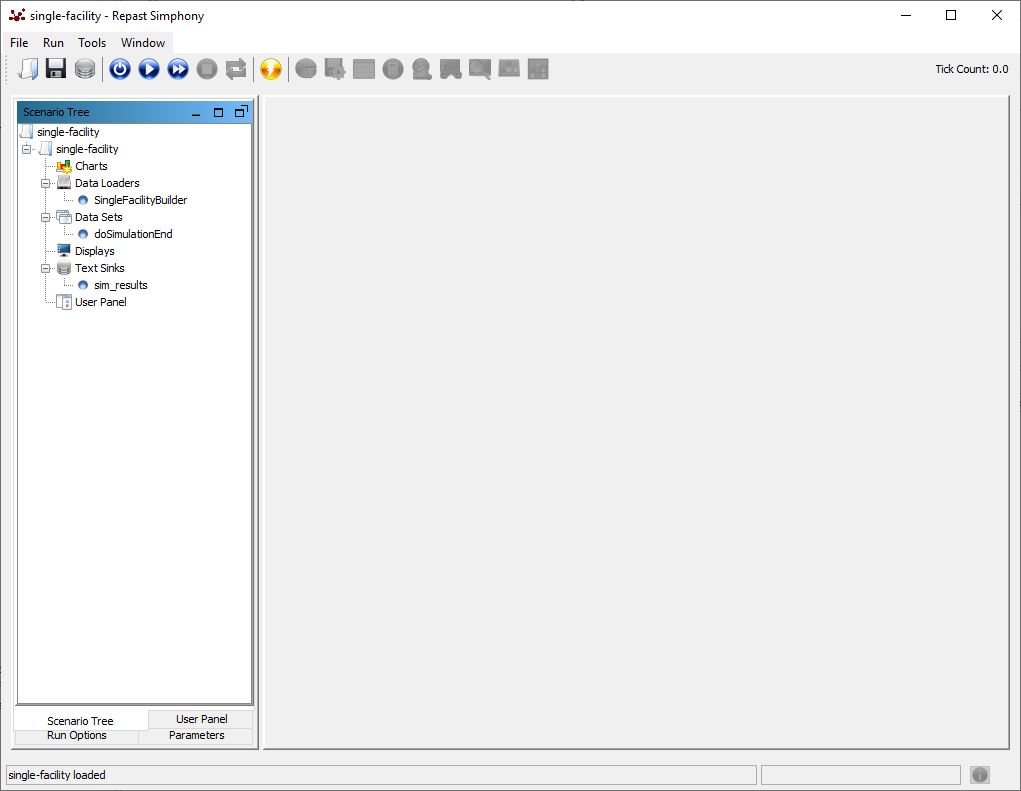The image size is (1021, 791).
Task: Collapse the Data Loaders tree node
Action: (46, 183)
